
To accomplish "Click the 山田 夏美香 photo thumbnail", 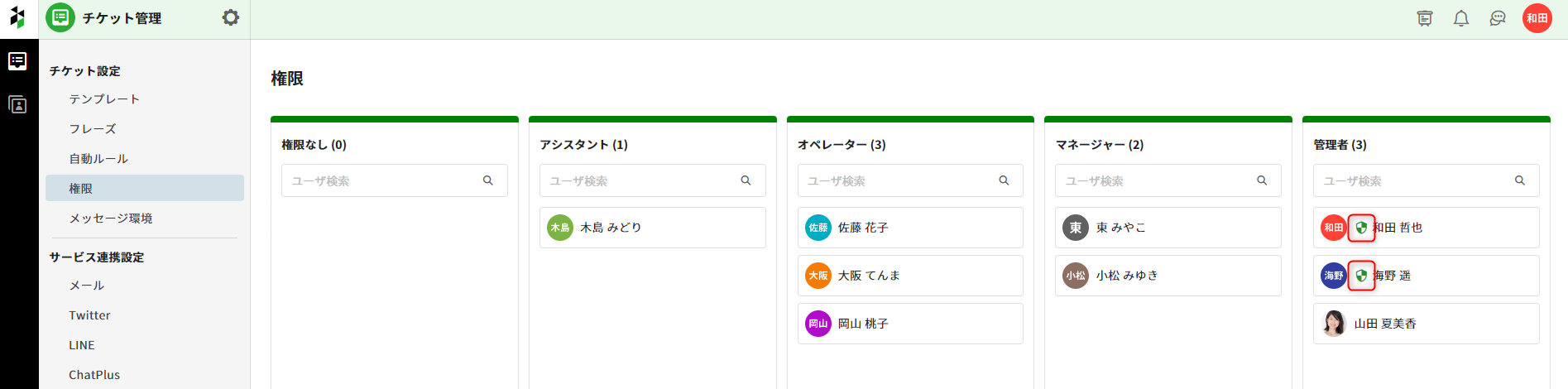I will 1334,324.
